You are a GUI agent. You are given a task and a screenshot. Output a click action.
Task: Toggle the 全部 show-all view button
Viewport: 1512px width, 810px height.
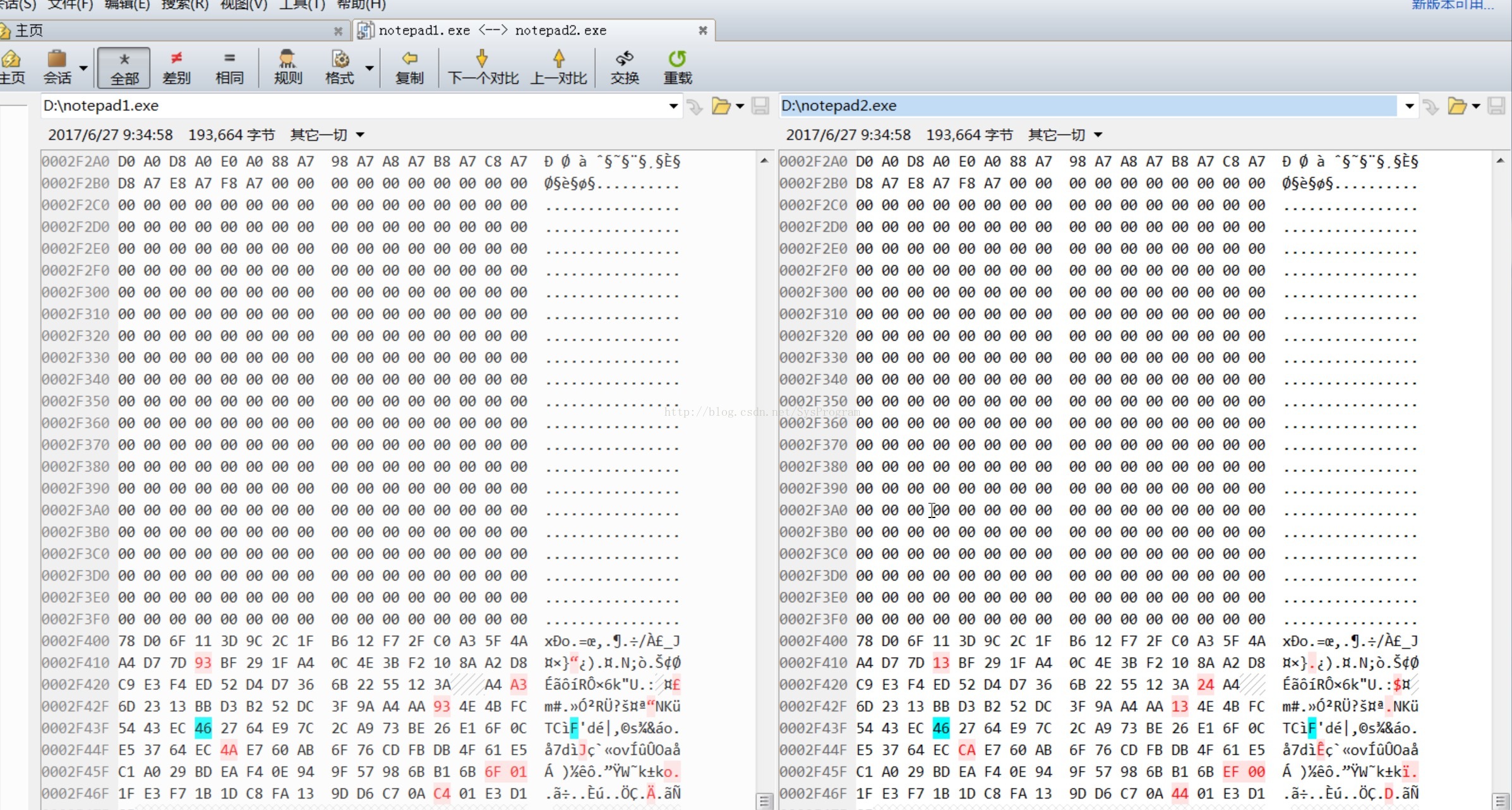click(x=124, y=68)
